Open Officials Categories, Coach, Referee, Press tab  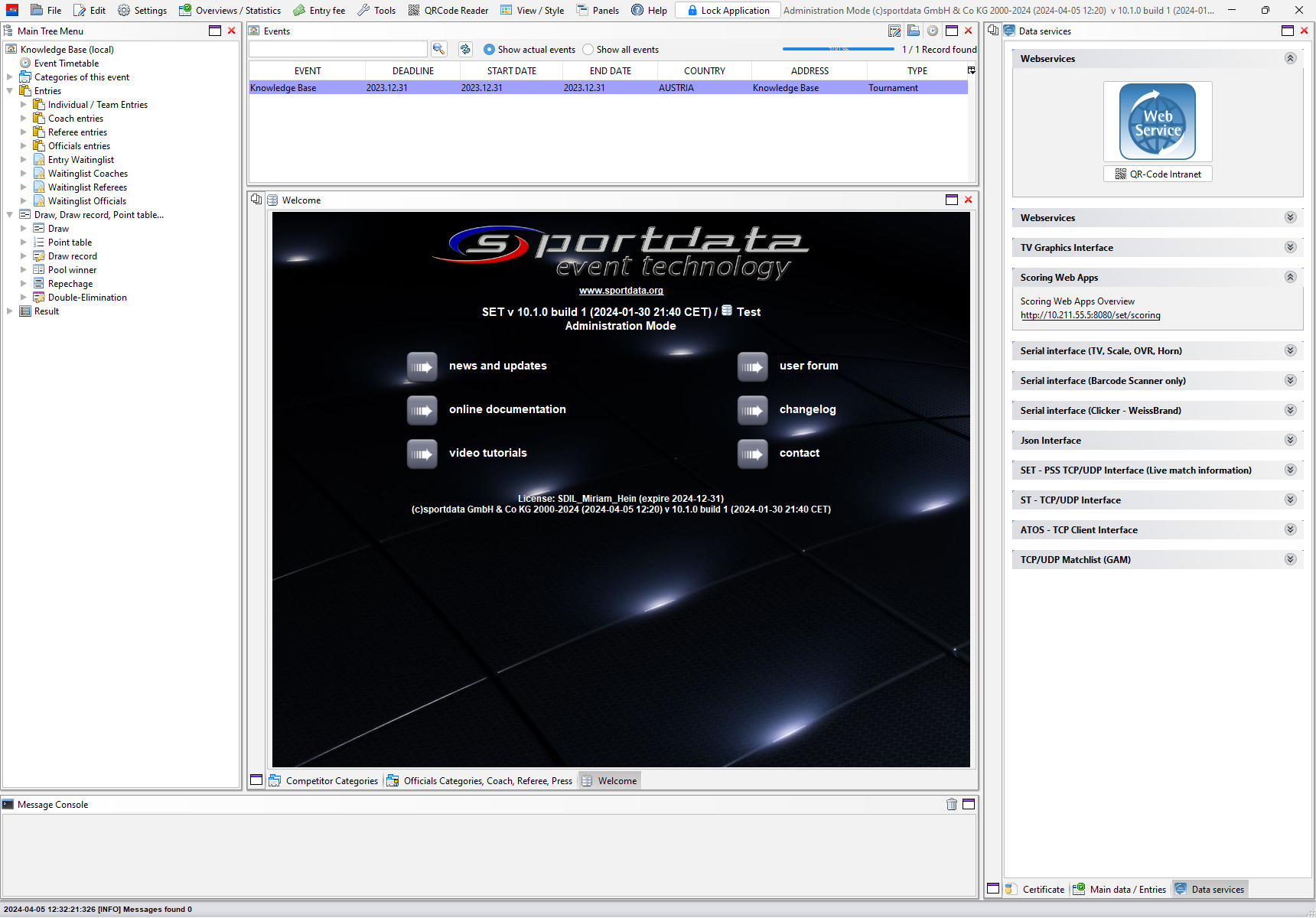(480, 780)
